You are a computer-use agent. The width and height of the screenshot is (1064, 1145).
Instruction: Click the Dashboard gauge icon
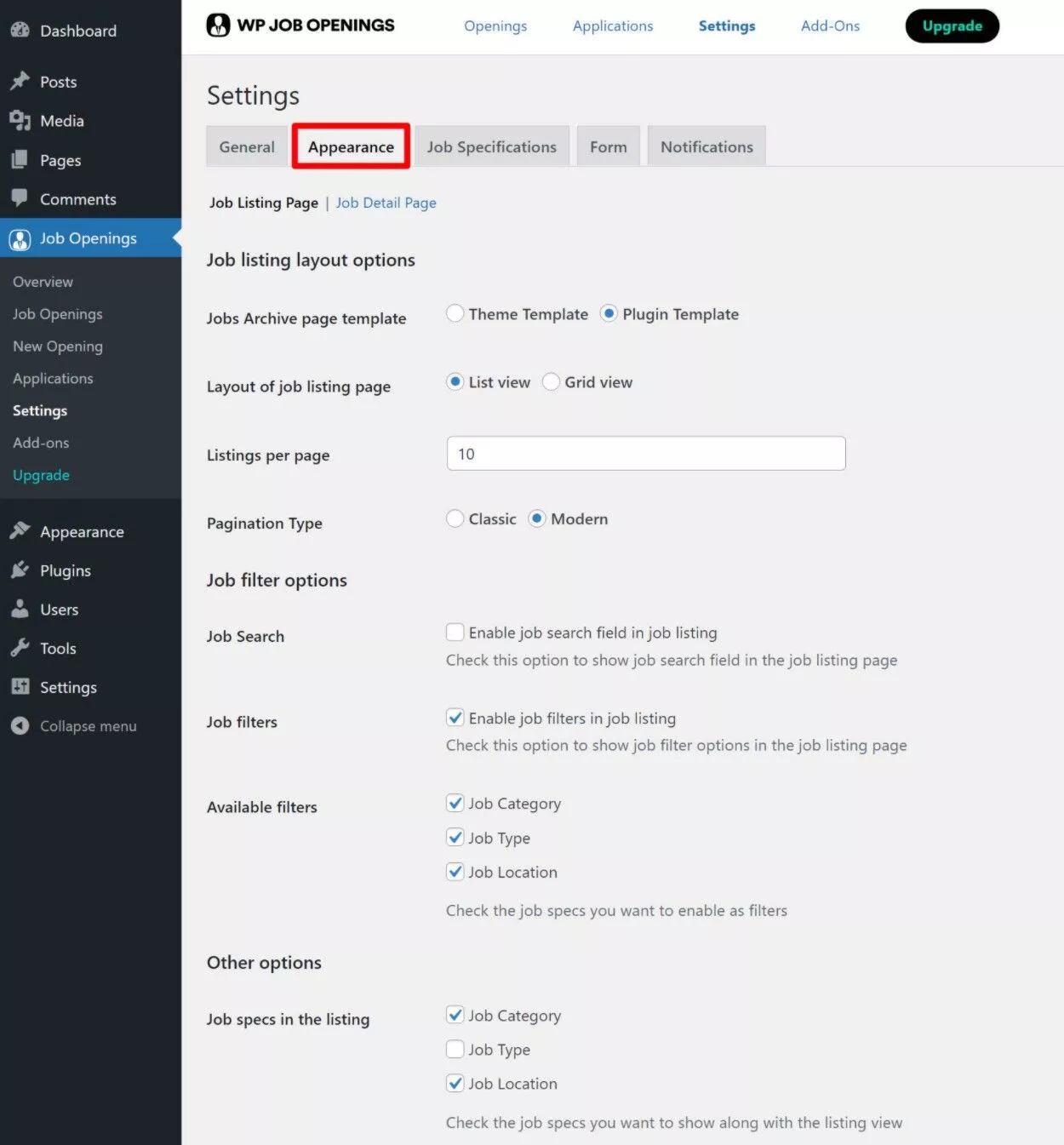click(x=20, y=30)
